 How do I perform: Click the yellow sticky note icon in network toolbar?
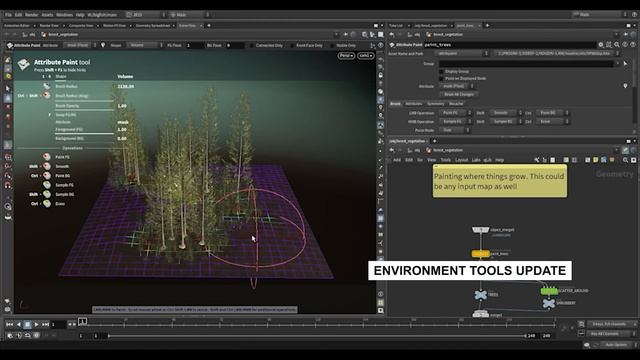click(596, 160)
